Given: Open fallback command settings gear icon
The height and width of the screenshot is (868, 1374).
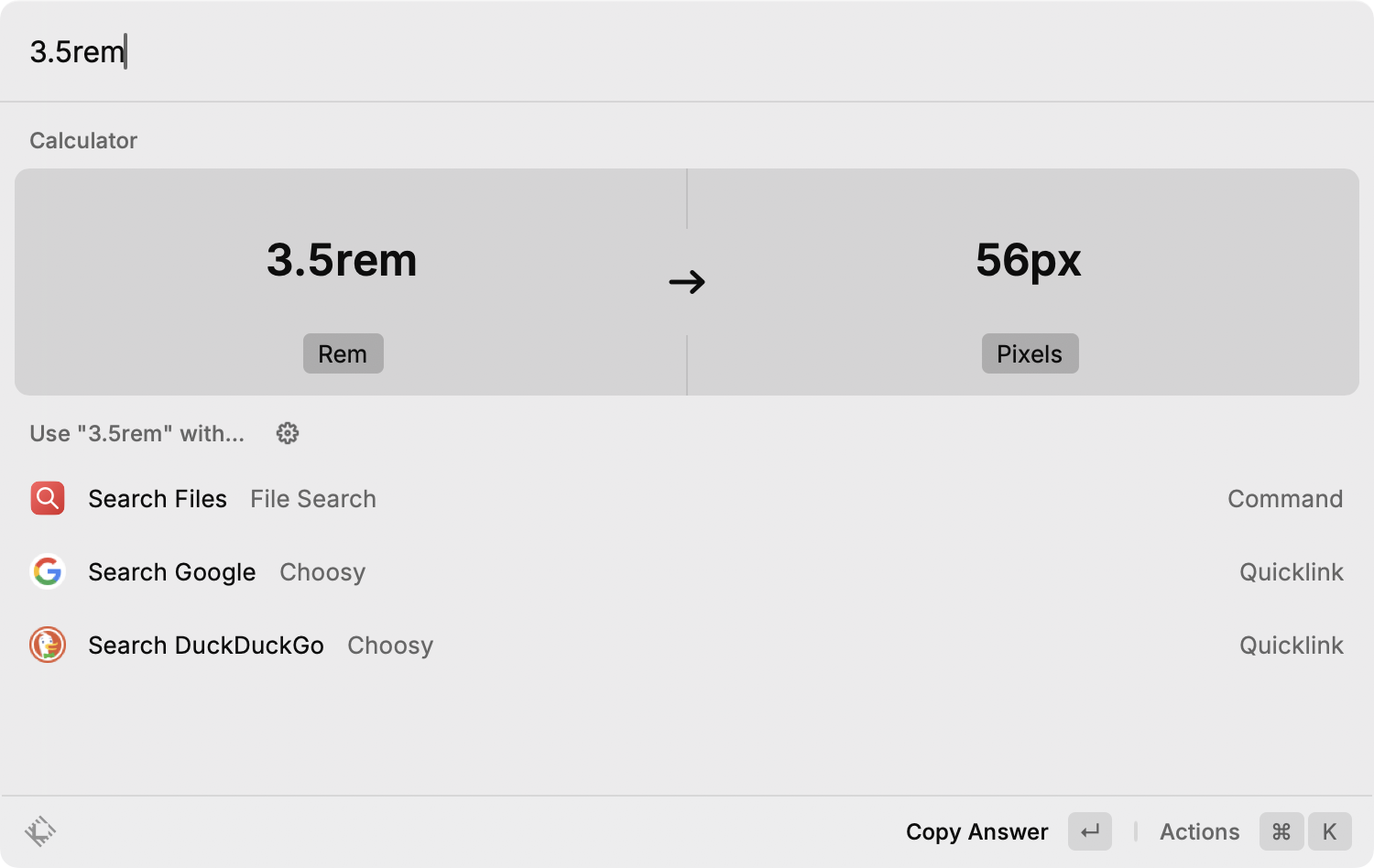Looking at the screenshot, I should [x=288, y=433].
